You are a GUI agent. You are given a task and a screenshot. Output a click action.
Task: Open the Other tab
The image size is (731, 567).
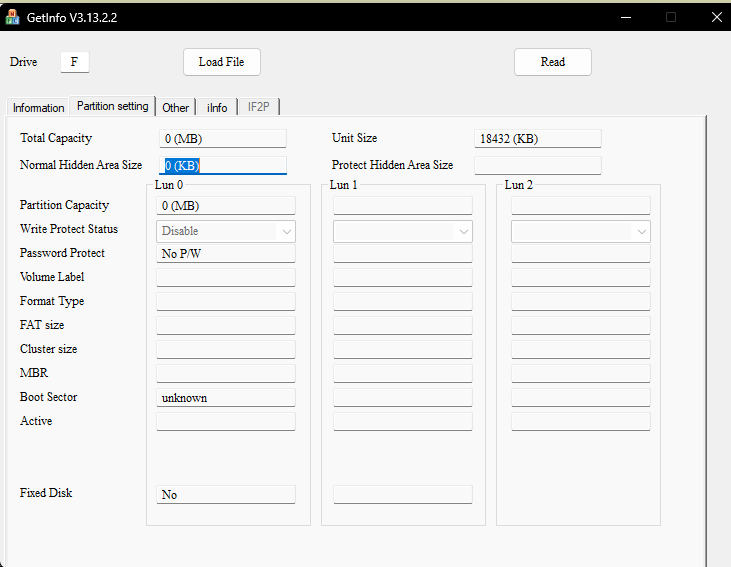175,108
